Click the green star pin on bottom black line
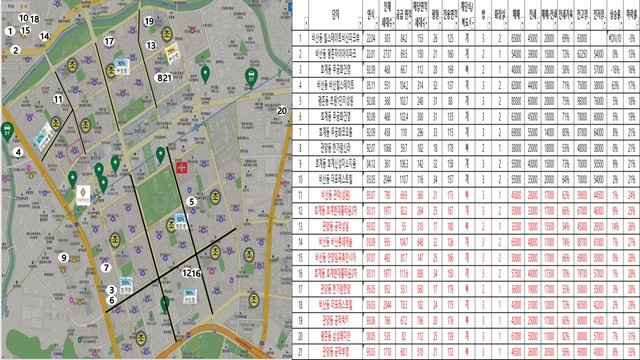 point(165,304)
